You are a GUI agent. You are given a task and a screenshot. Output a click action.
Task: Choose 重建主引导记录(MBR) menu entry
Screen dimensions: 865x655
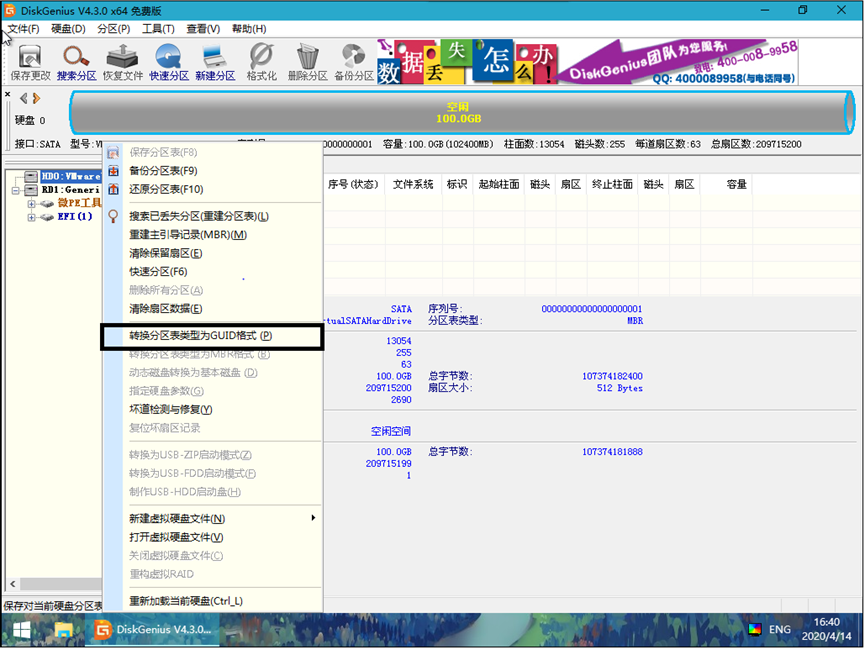pyautogui.click(x=212, y=235)
